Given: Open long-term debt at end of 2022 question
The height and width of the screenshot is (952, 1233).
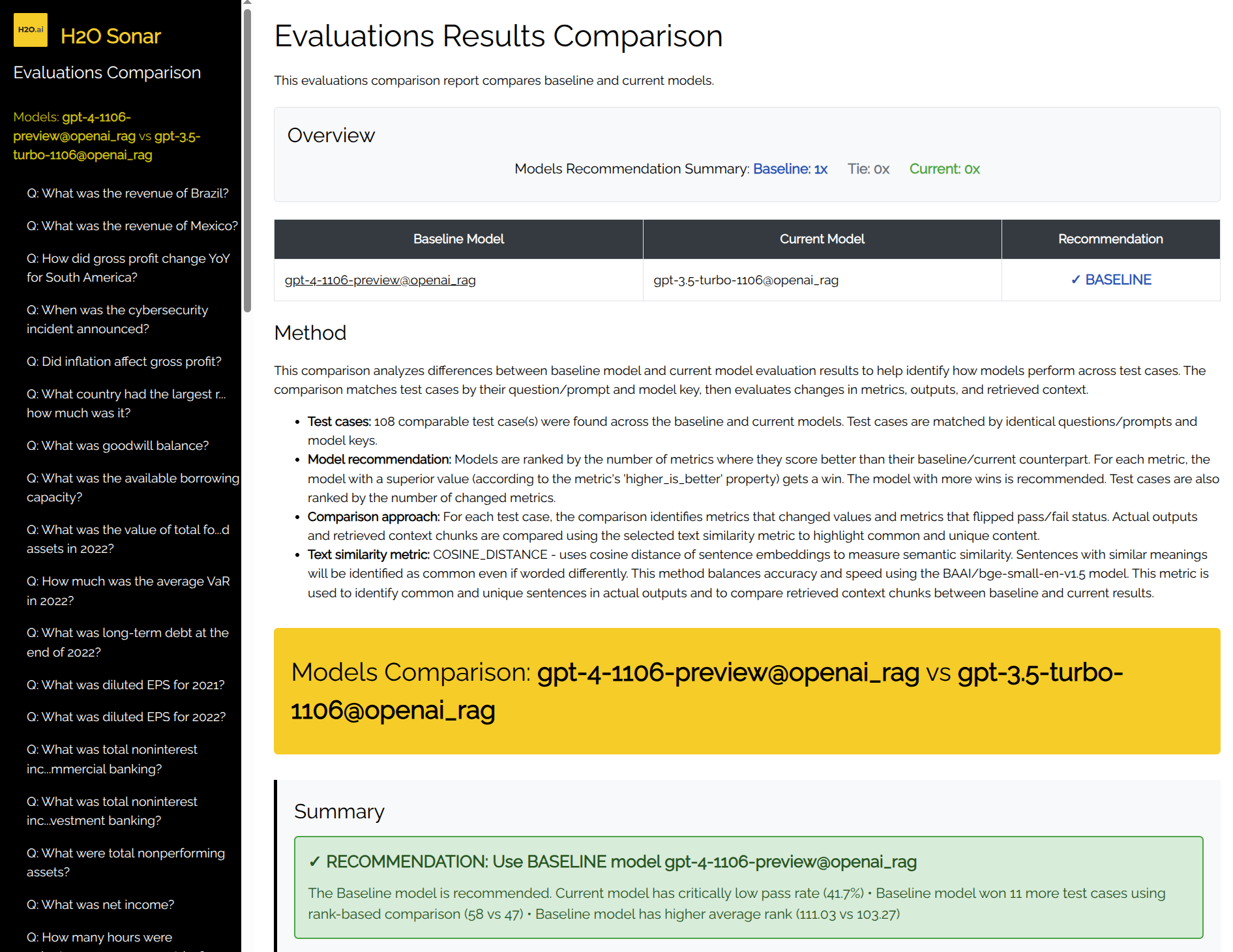Looking at the screenshot, I should [x=128, y=642].
